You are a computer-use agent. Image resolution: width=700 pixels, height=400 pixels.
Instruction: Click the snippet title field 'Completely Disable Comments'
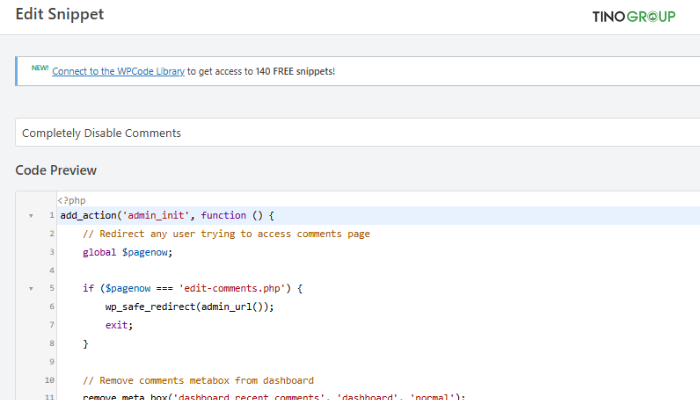click(x=358, y=133)
